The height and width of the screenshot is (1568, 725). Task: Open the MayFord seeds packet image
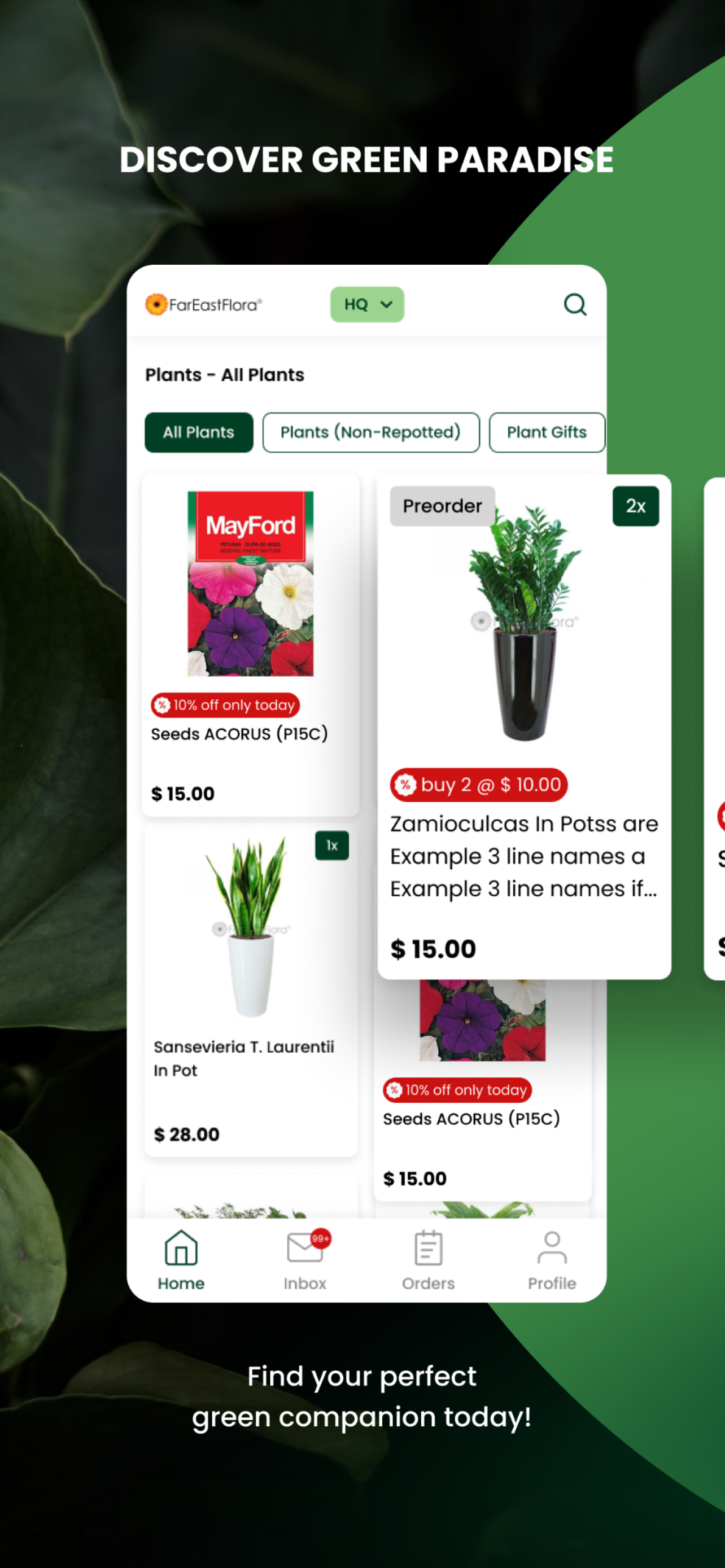tap(250, 583)
